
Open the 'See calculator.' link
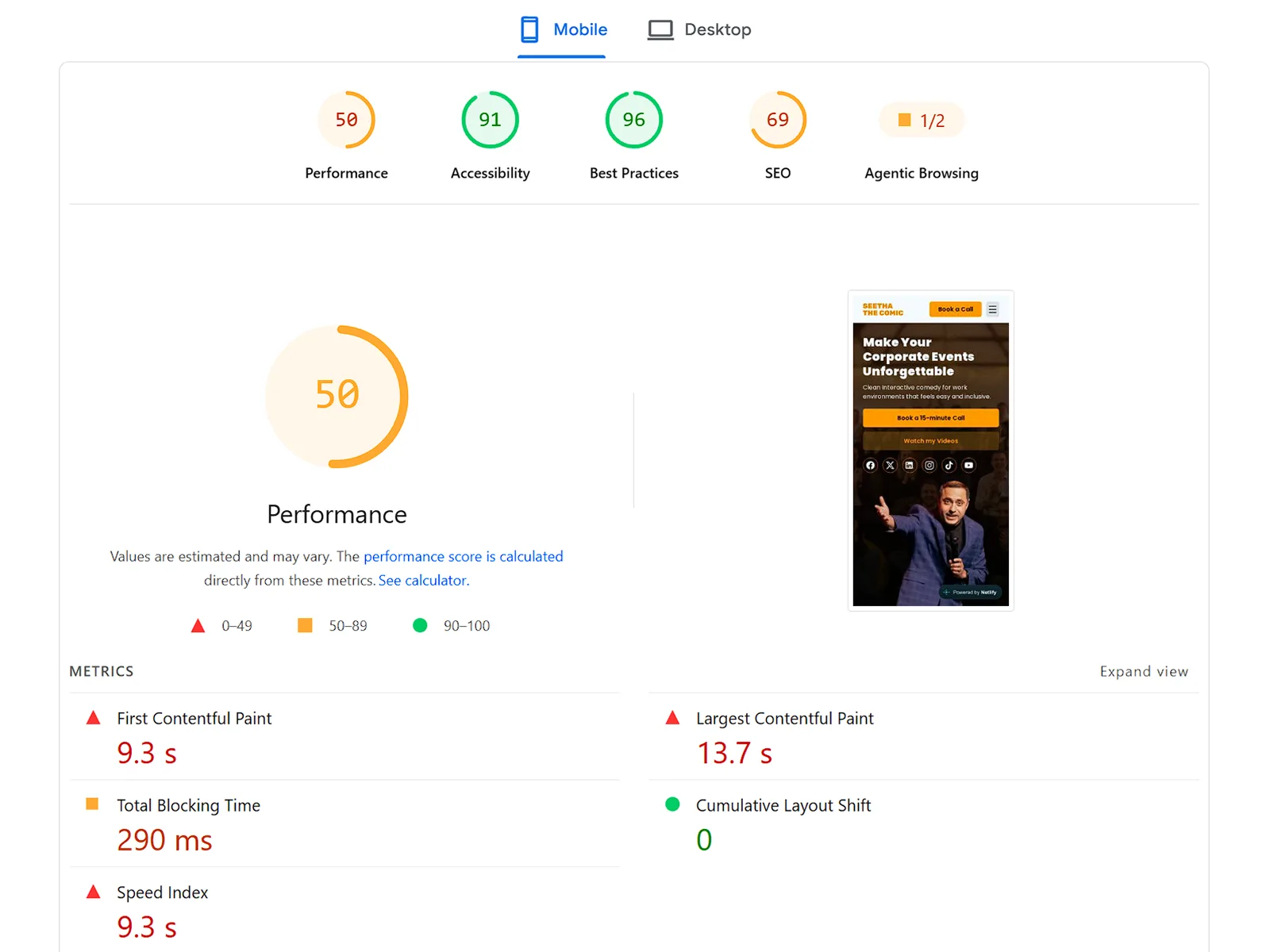424,580
